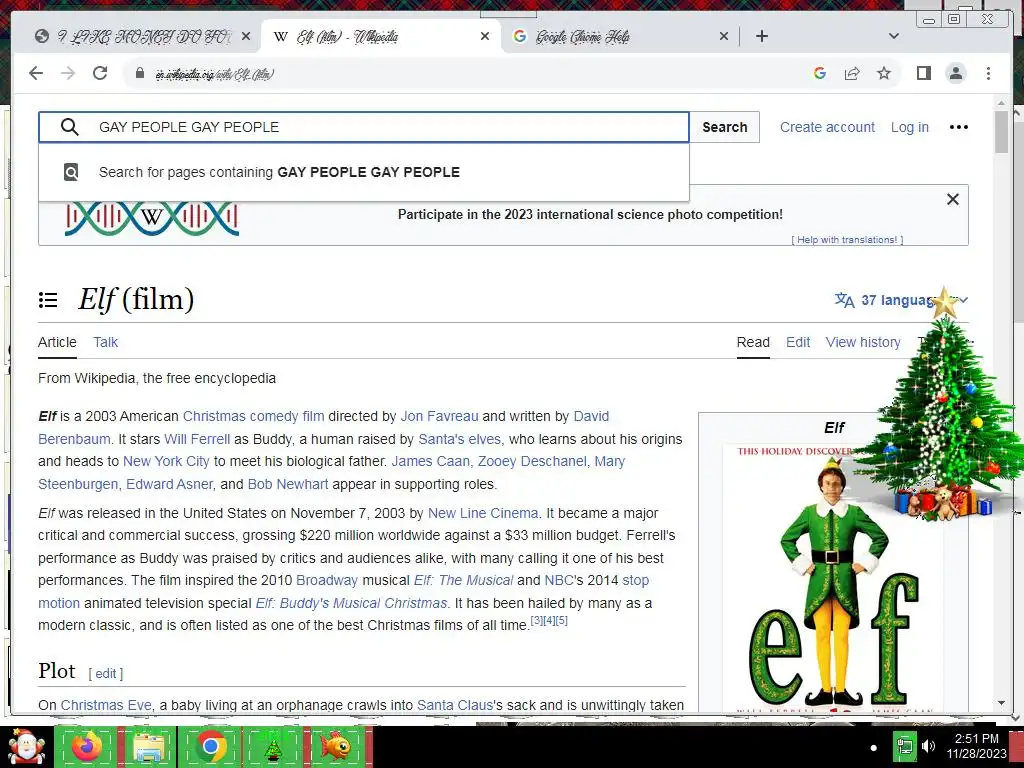Go back using Chrome's back arrow
Image resolution: width=1024 pixels, height=768 pixels.
(x=36, y=73)
